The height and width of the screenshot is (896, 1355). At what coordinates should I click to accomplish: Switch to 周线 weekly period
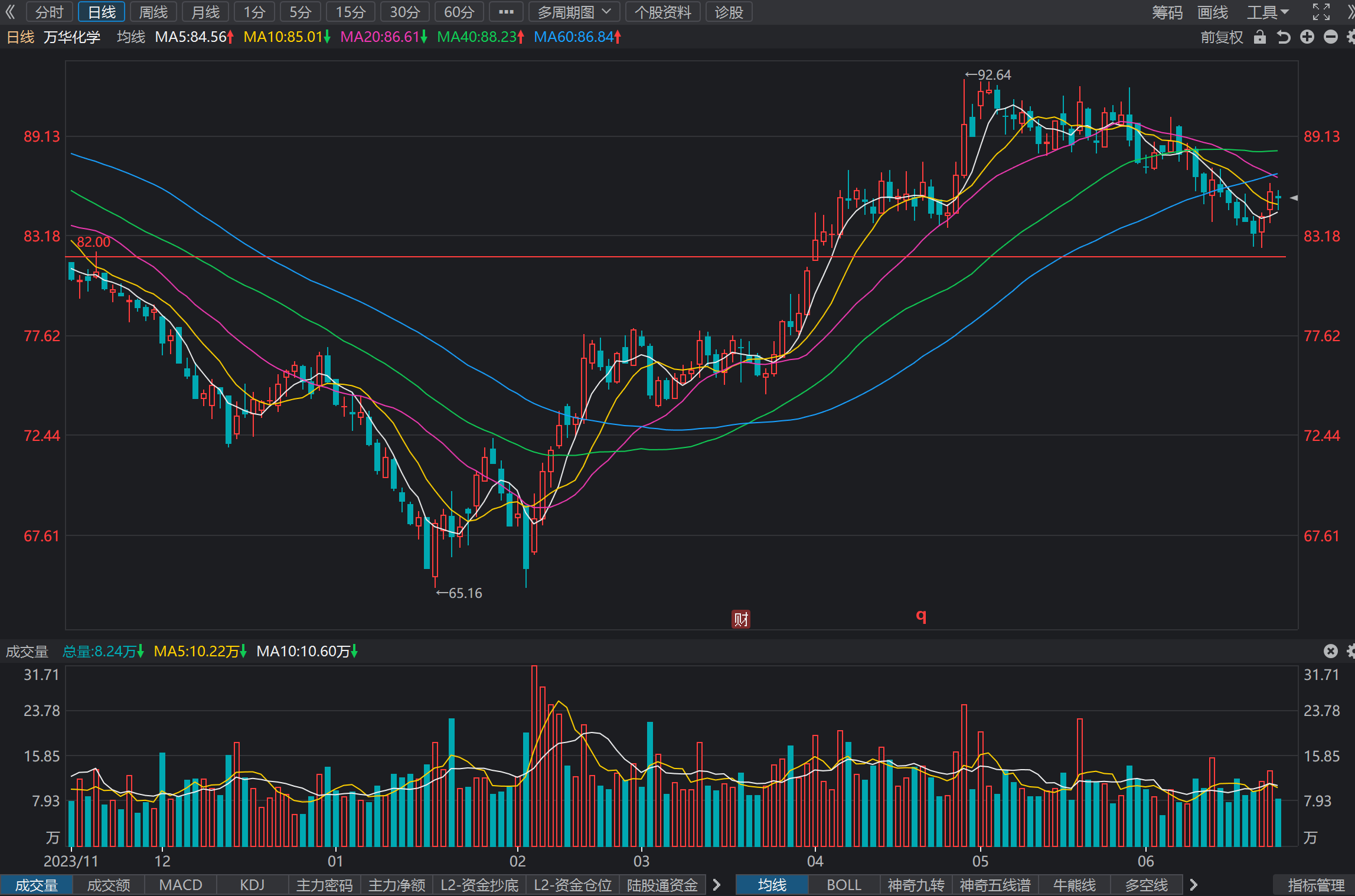[153, 12]
